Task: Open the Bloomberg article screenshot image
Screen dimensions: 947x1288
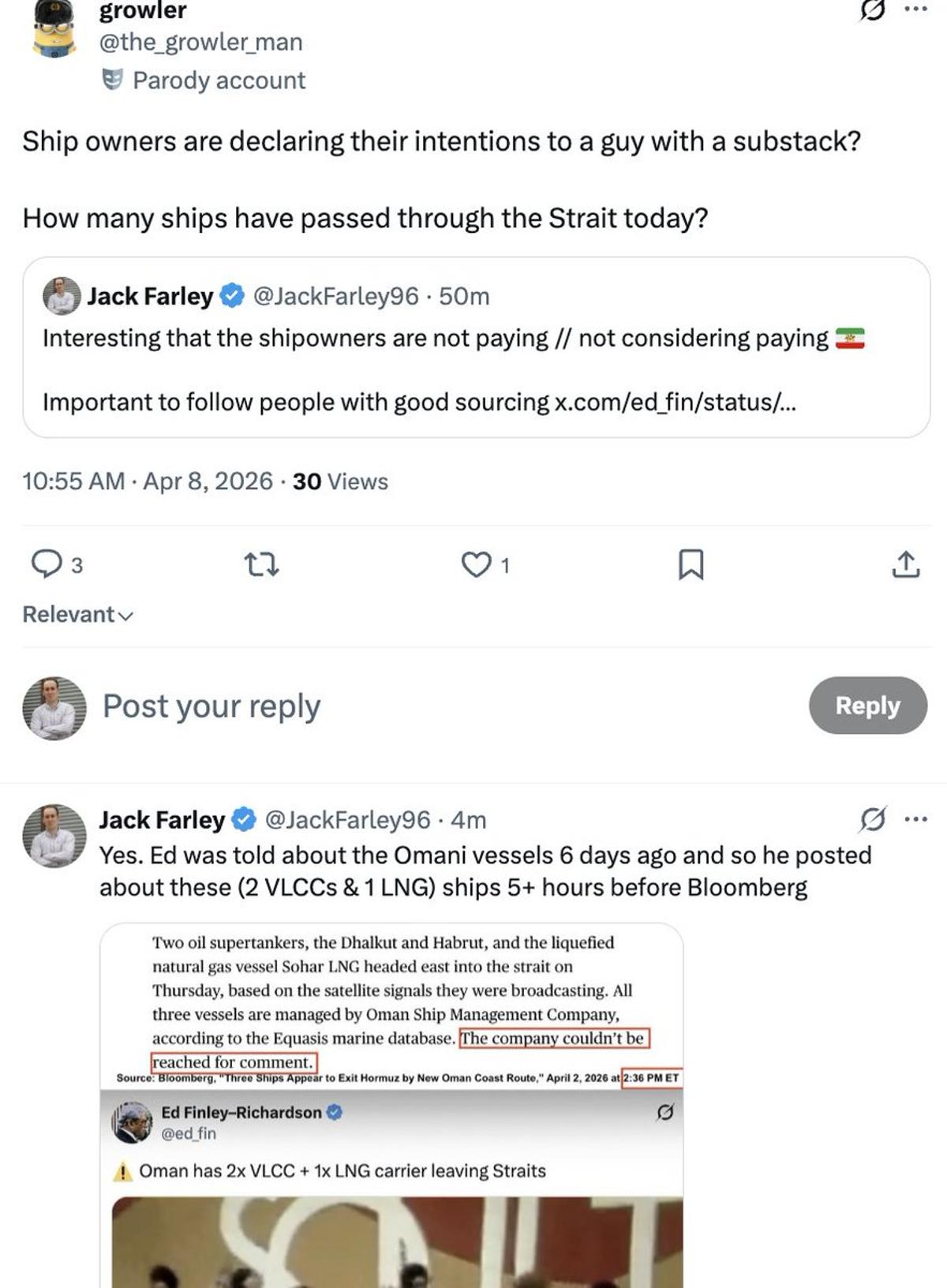Action: tap(391, 1002)
